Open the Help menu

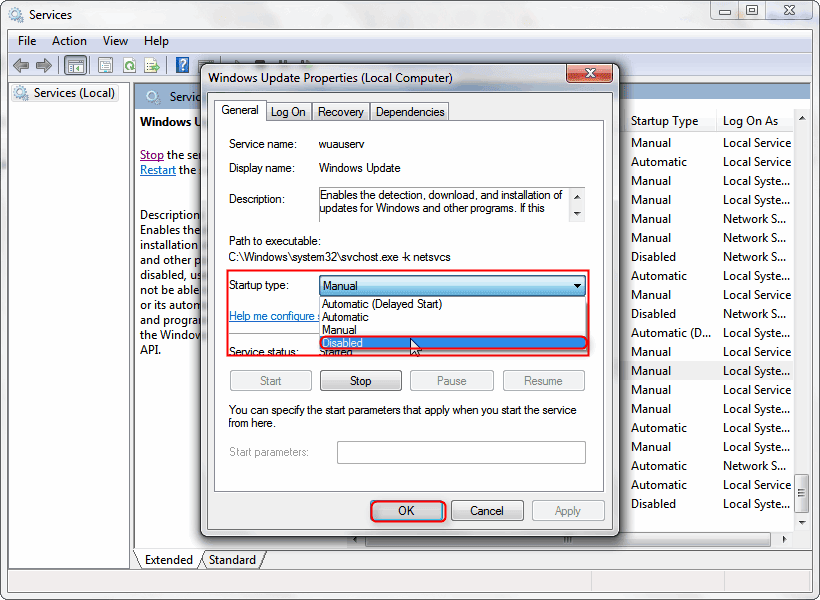click(156, 41)
